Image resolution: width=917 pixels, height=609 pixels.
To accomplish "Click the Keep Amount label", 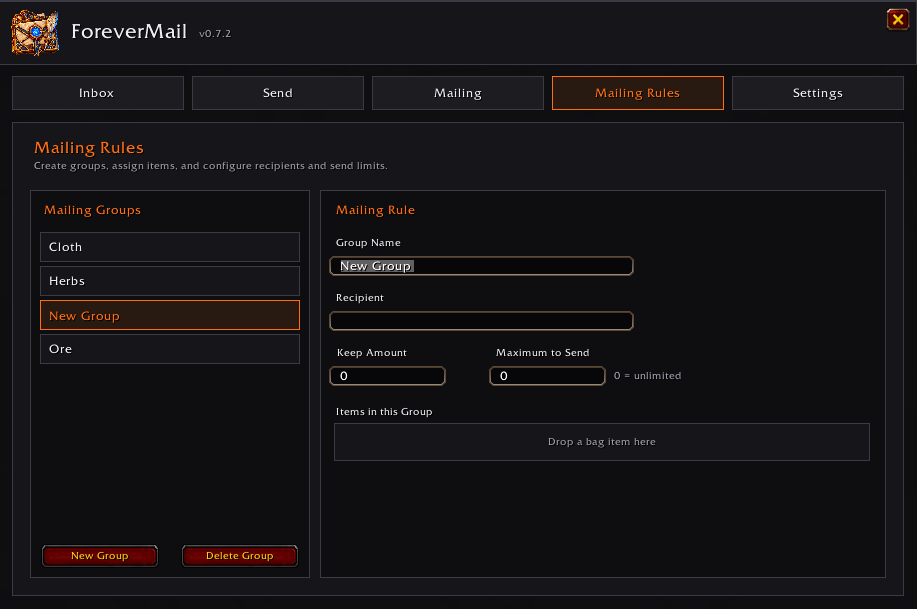I will coord(372,353).
